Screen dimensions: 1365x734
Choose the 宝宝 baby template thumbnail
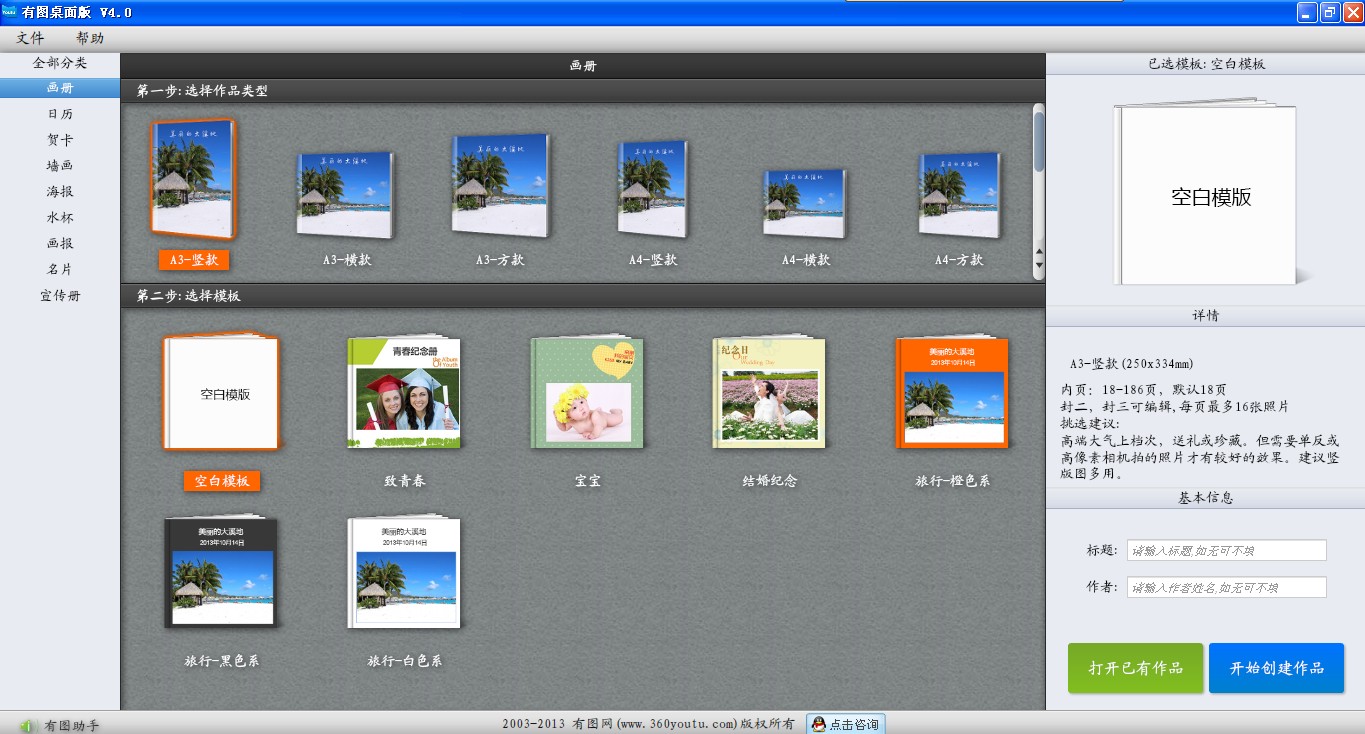click(x=587, y=393)
